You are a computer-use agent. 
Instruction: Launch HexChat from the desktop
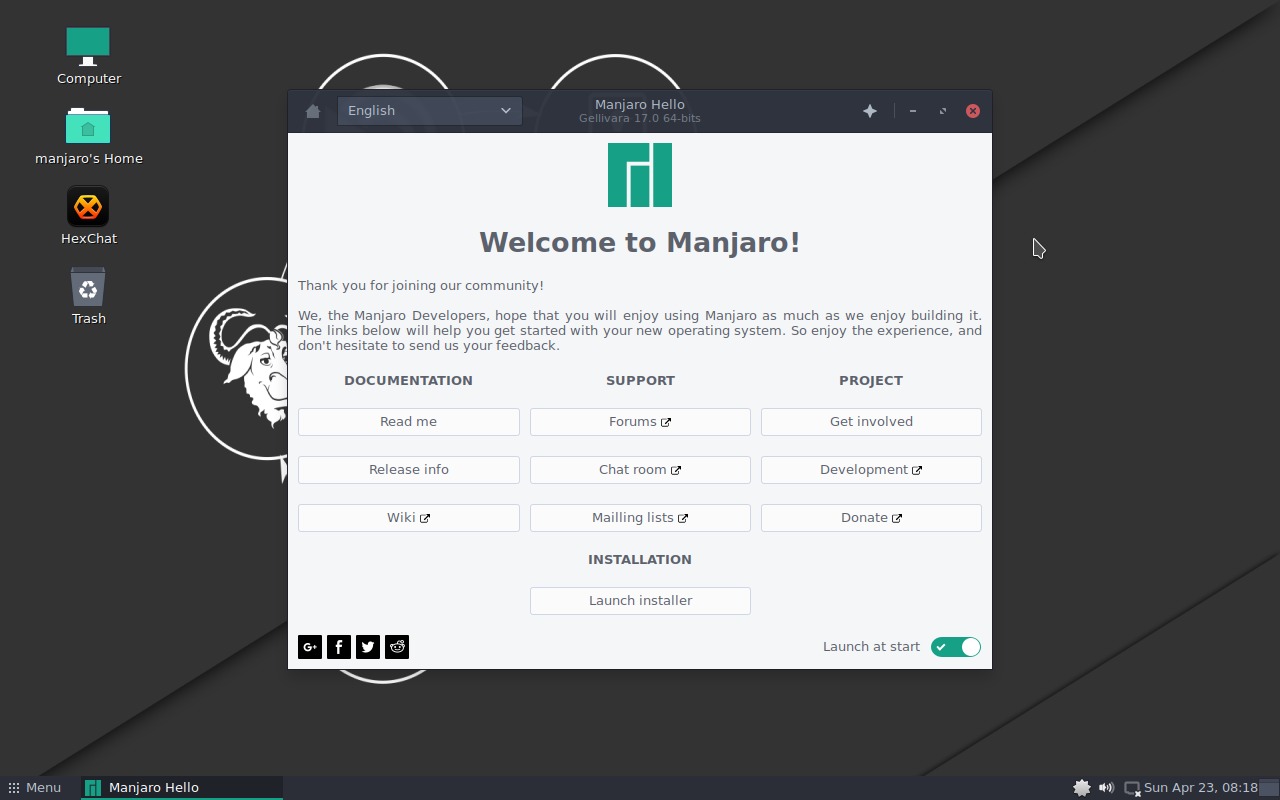(x=88, y=206)
